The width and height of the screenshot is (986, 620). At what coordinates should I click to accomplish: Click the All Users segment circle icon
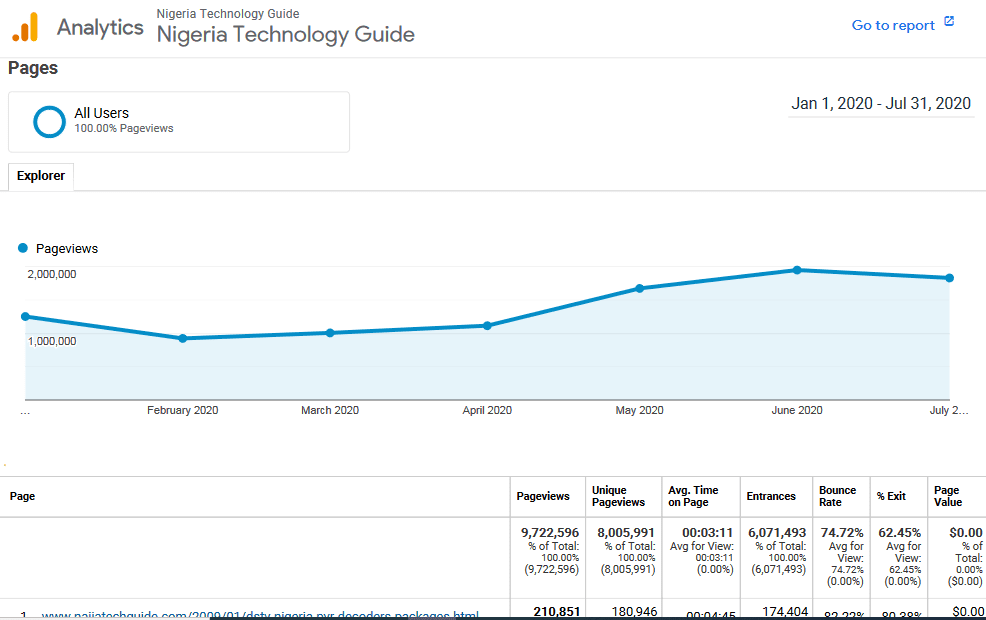[x=49, y=121]
